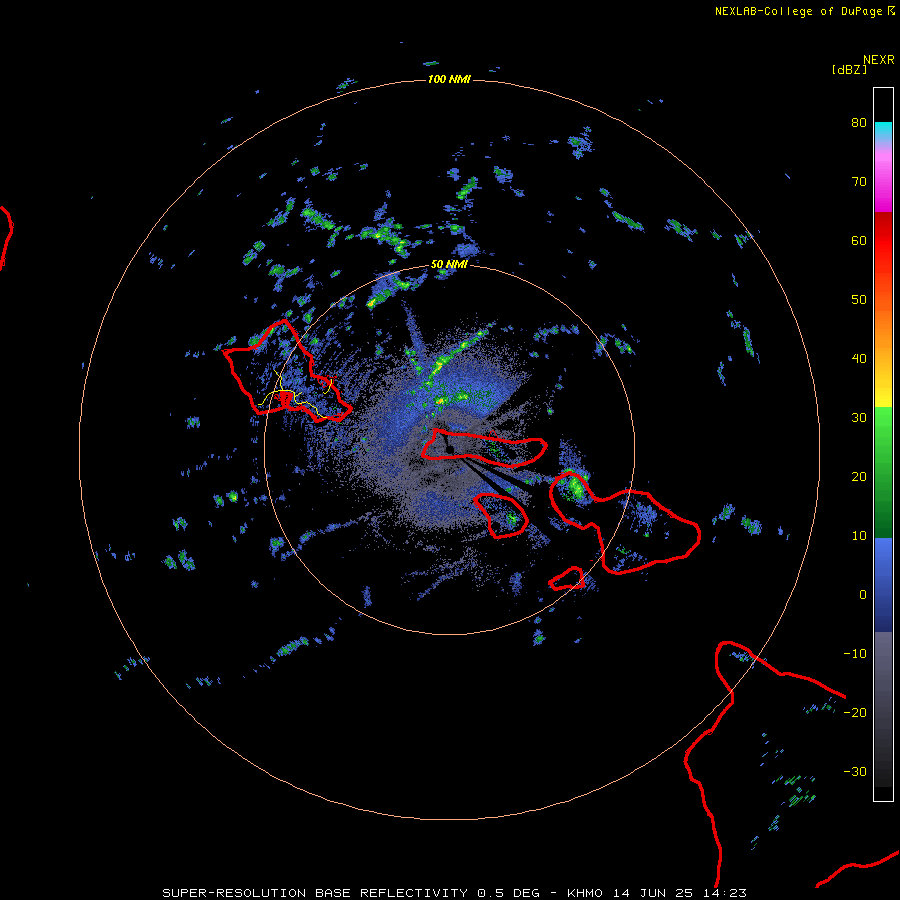Click the 80 dBZ scale value
900x900 pixels.
(859, 123)
